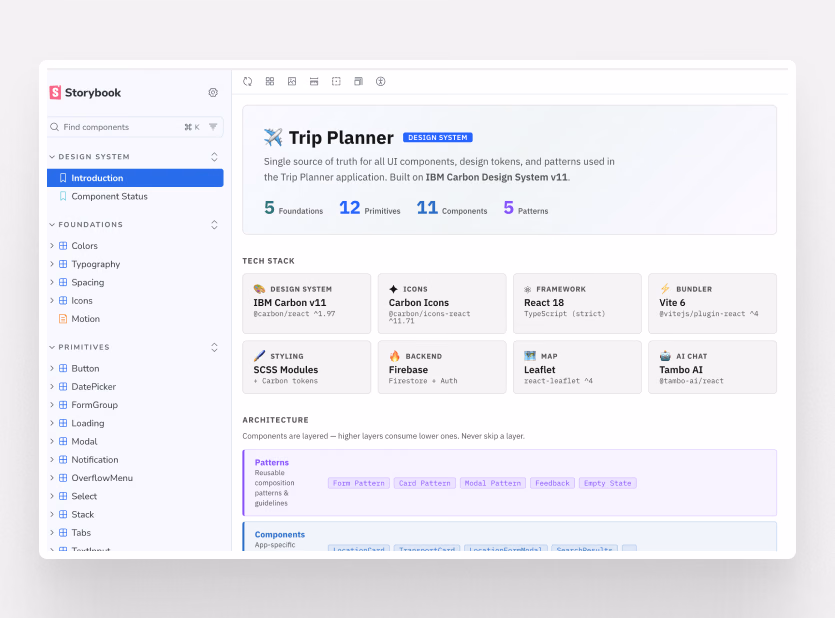Click the sparkle icon on Icons card

pyautogui.click(x=394, y=289)
